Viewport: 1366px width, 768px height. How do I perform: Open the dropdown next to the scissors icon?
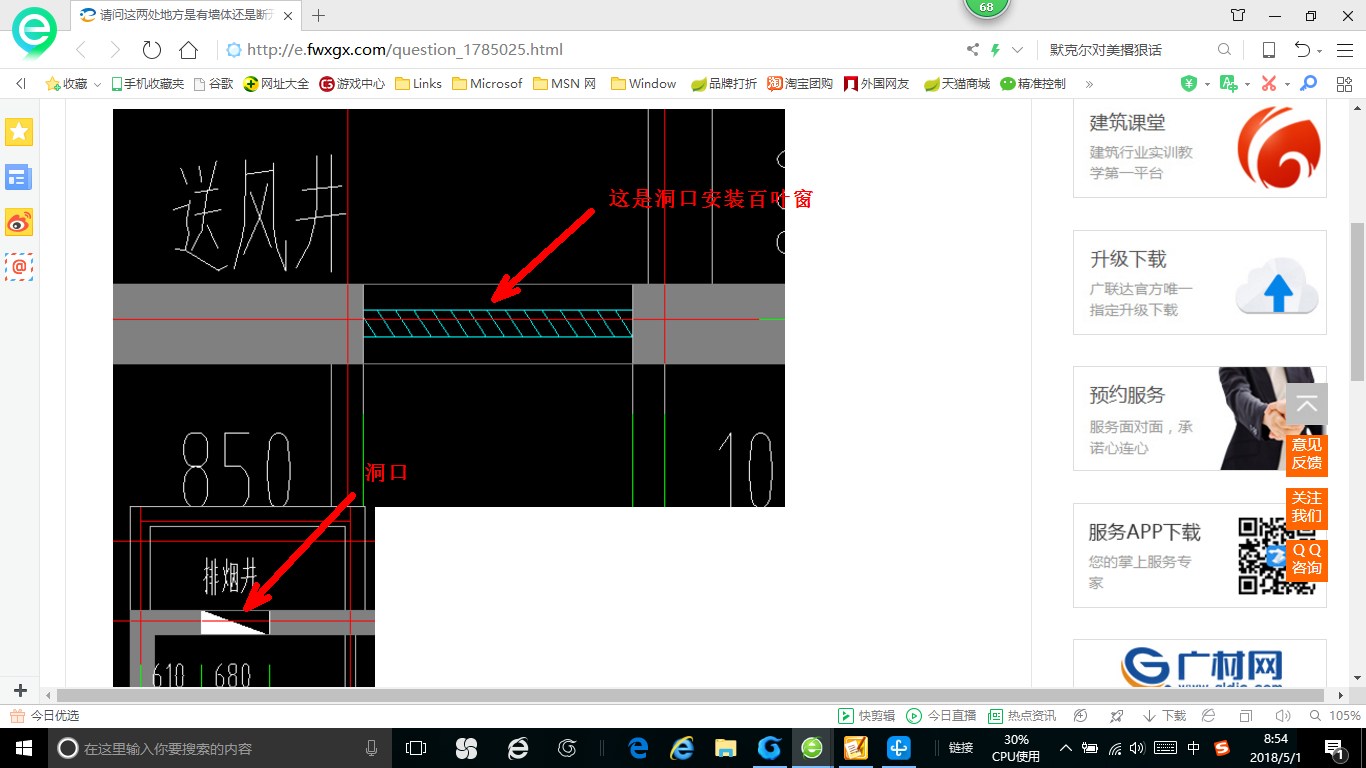(1287, 85)
